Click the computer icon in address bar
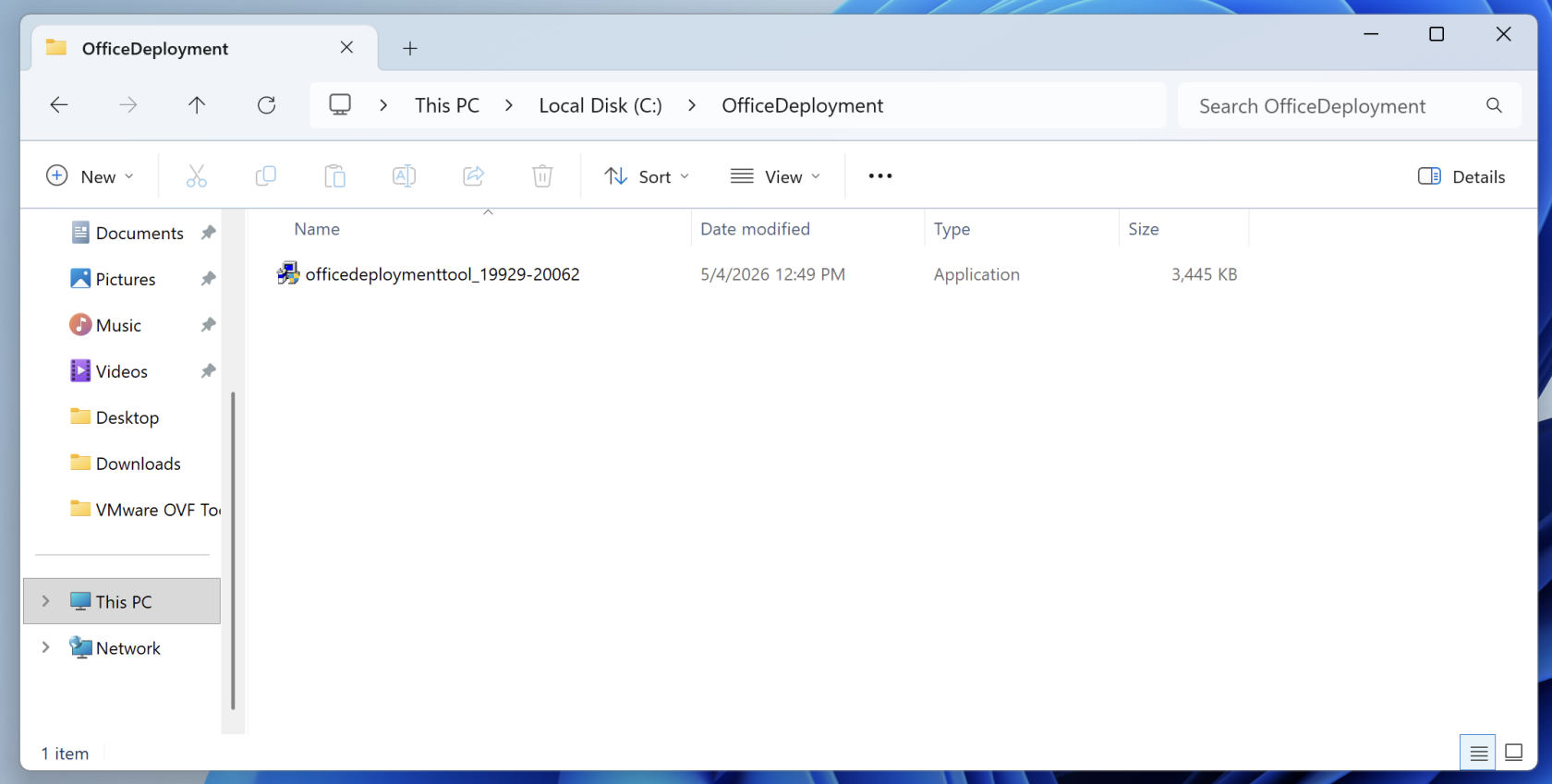1552x784 pixels. (x=340, y=104)
